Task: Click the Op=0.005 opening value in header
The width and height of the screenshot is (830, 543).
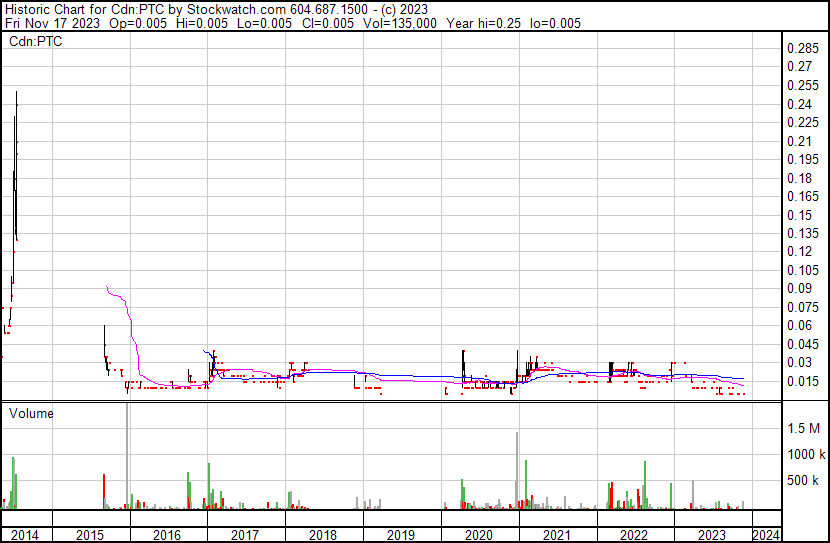Action: (138, 23)
